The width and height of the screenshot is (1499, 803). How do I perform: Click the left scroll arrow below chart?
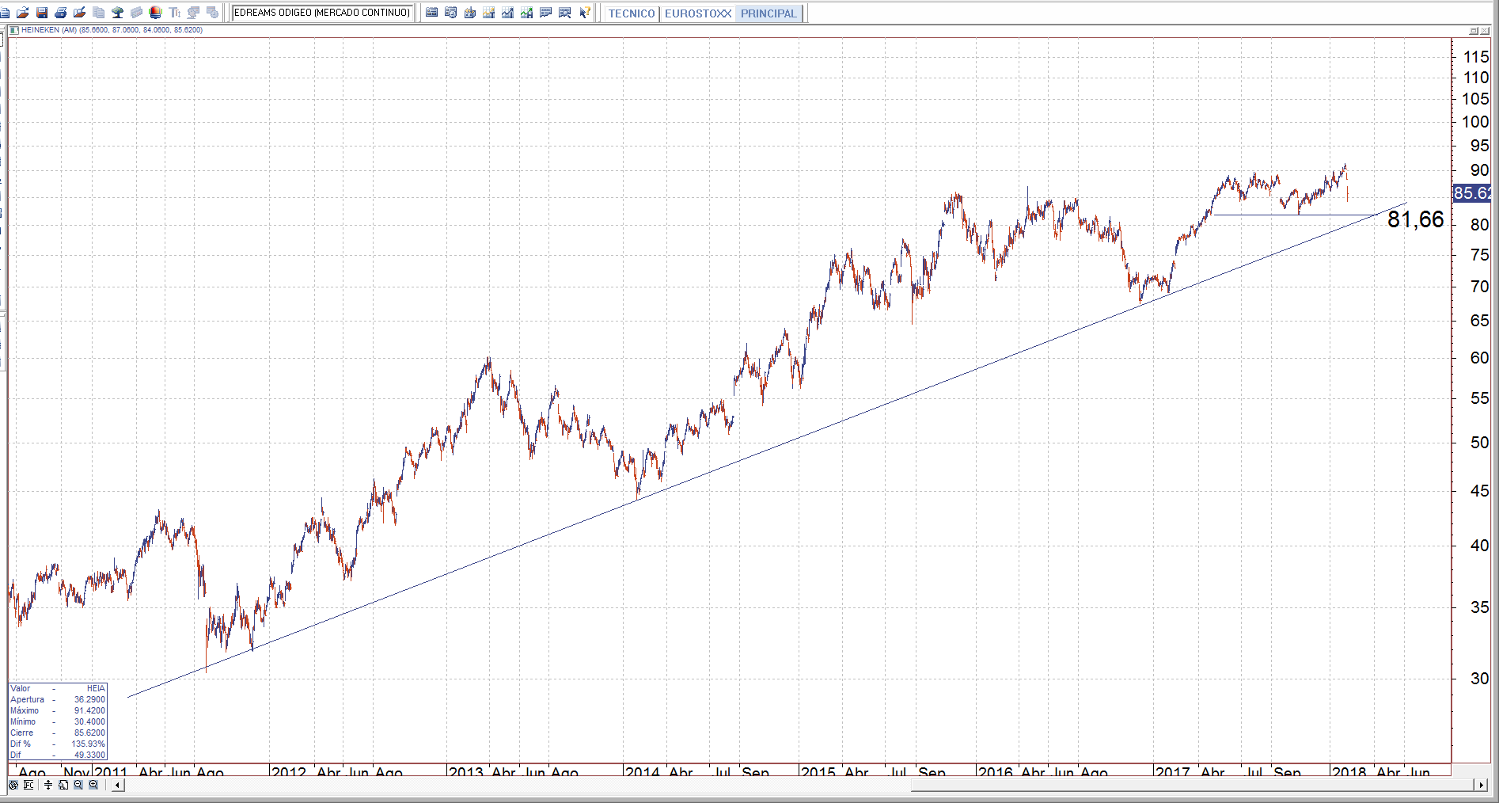click(118, 786)
